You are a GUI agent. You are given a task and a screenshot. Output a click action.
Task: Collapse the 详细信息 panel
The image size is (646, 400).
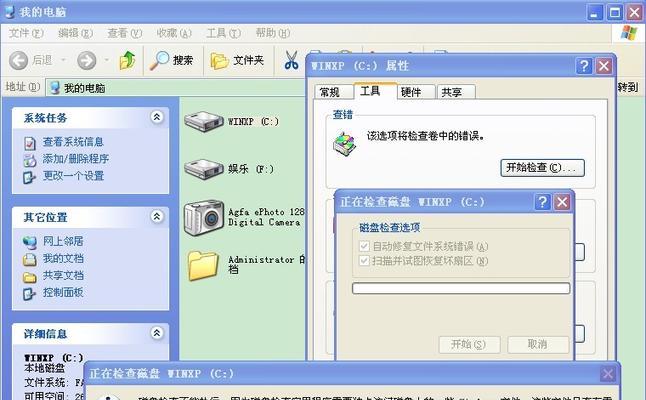click(x=157, y=333)
